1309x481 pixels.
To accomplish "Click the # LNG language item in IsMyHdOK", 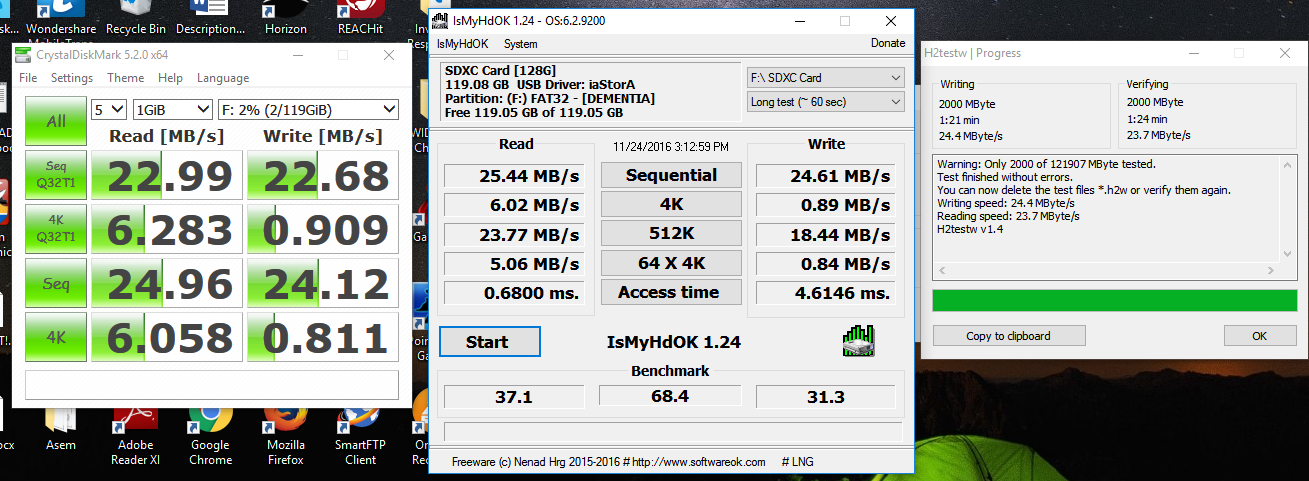I will [x=796, y=462].
